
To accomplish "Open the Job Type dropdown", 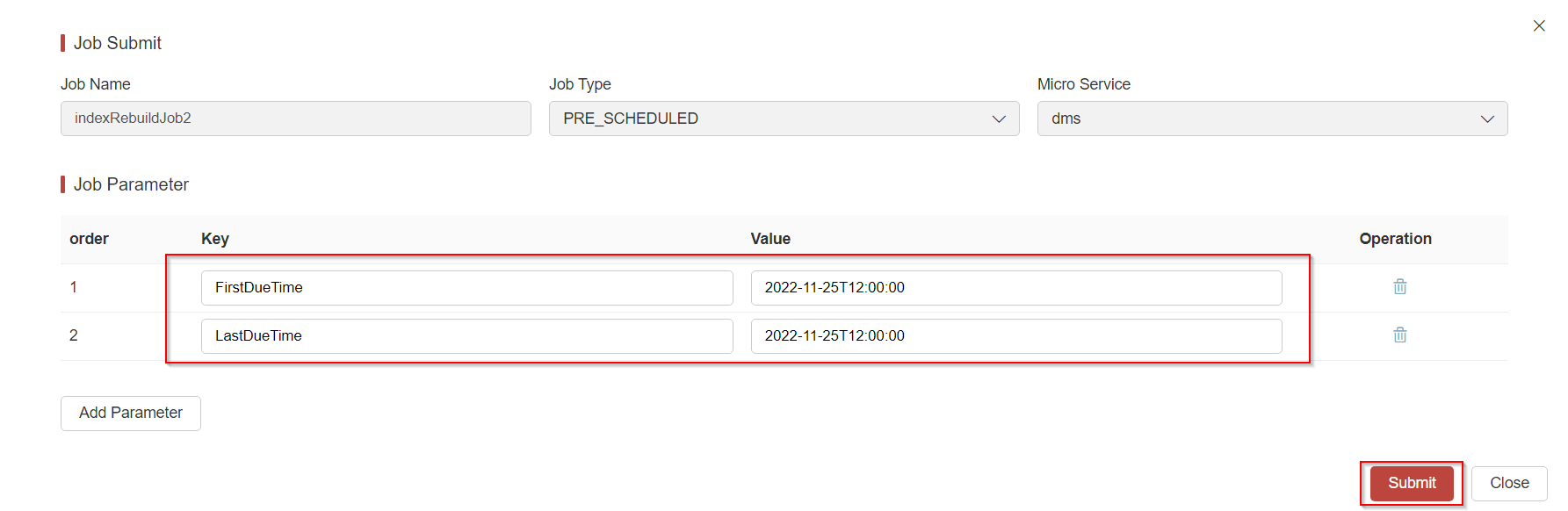I will [784, 119].
